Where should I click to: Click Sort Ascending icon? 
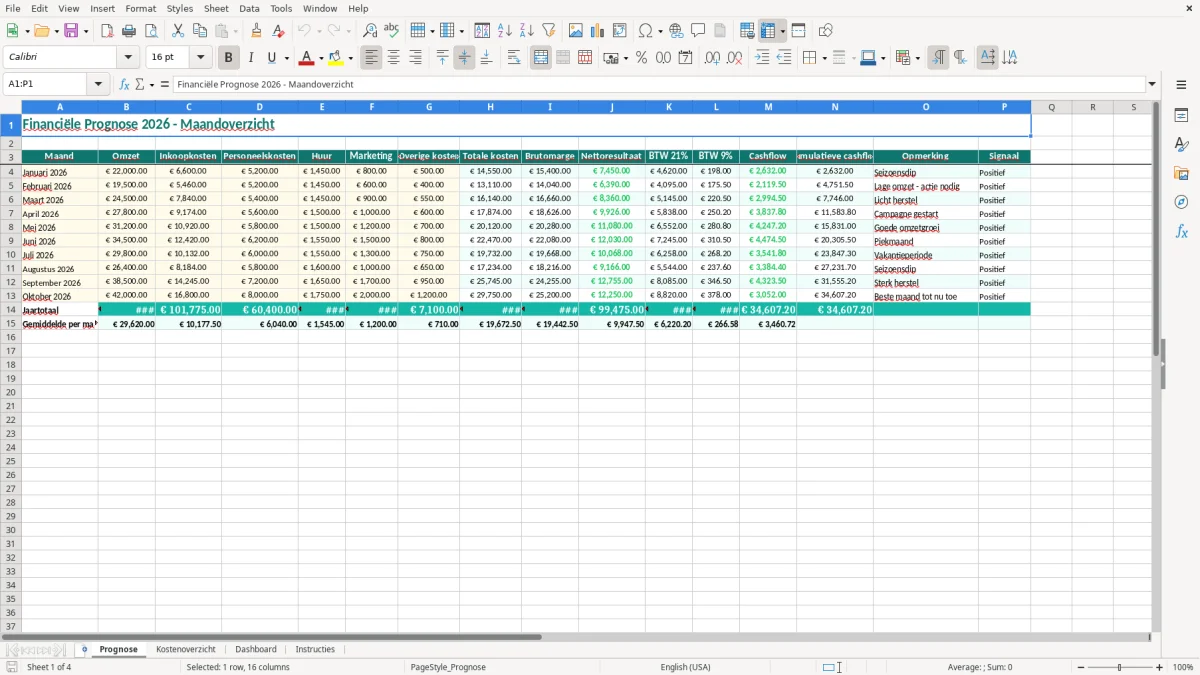[504, 31]
